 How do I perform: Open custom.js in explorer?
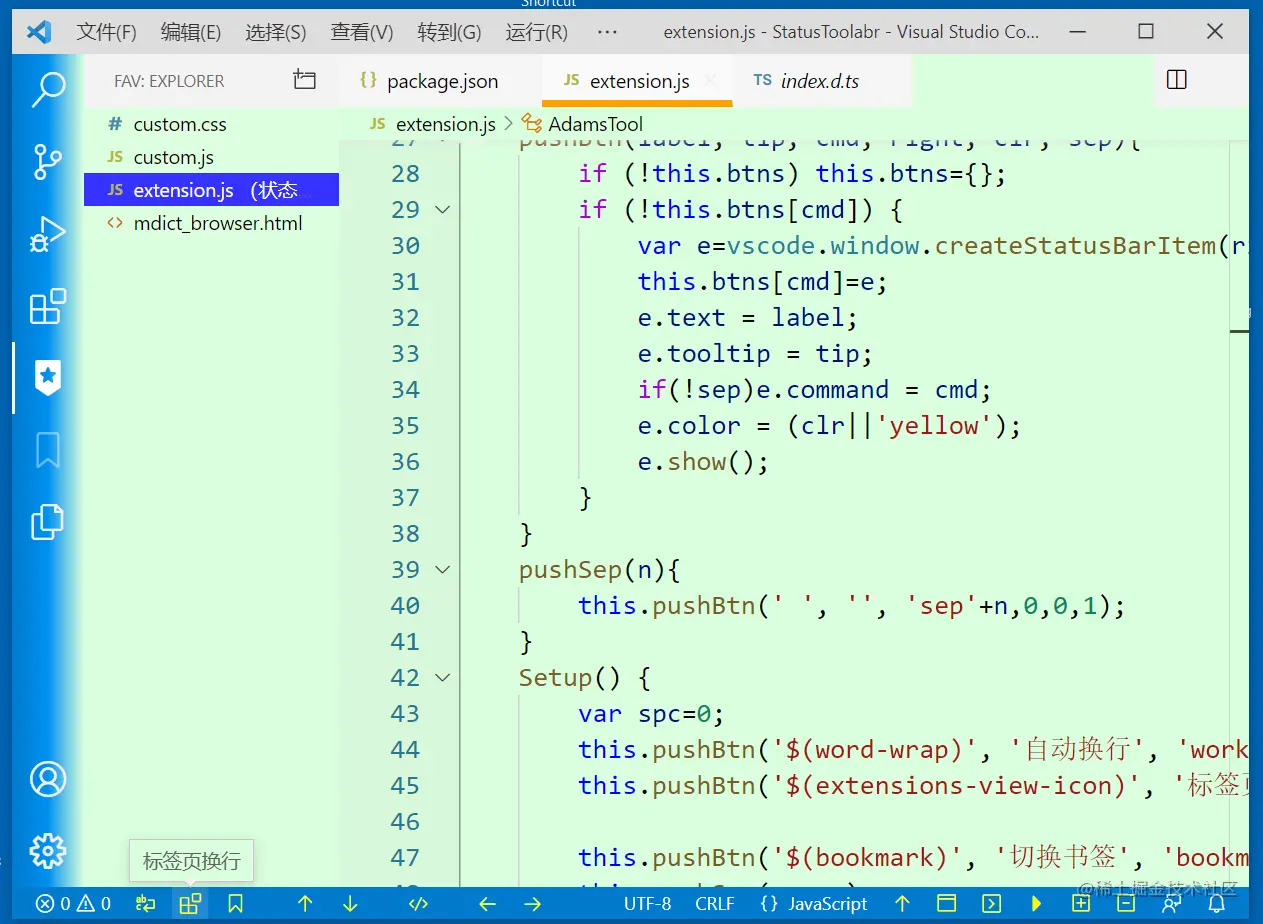pos(211,157)
